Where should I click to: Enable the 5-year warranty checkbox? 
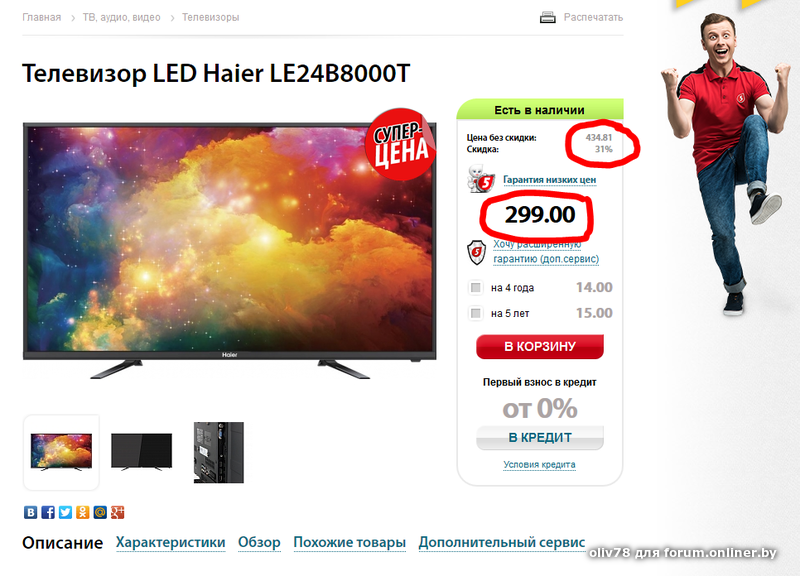tap(476, 313)
